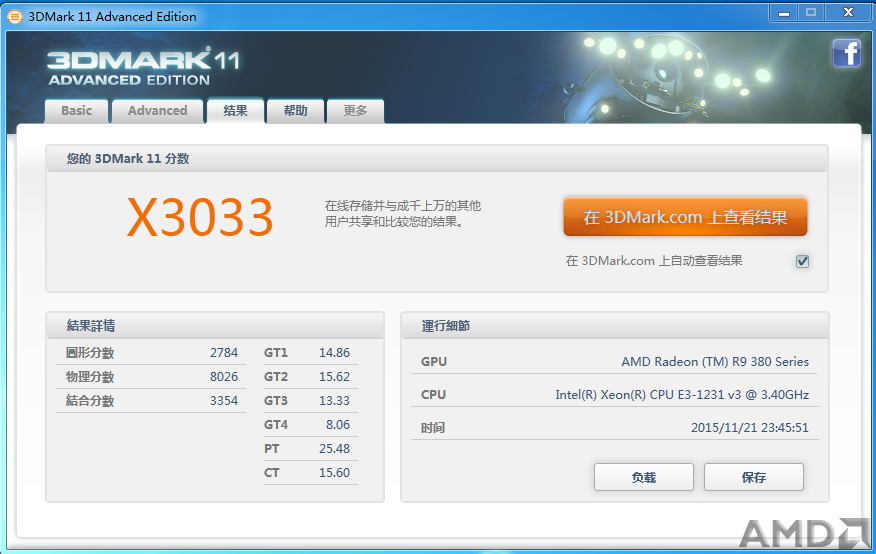Click the 運行細節 panel header

pos(615,326)
